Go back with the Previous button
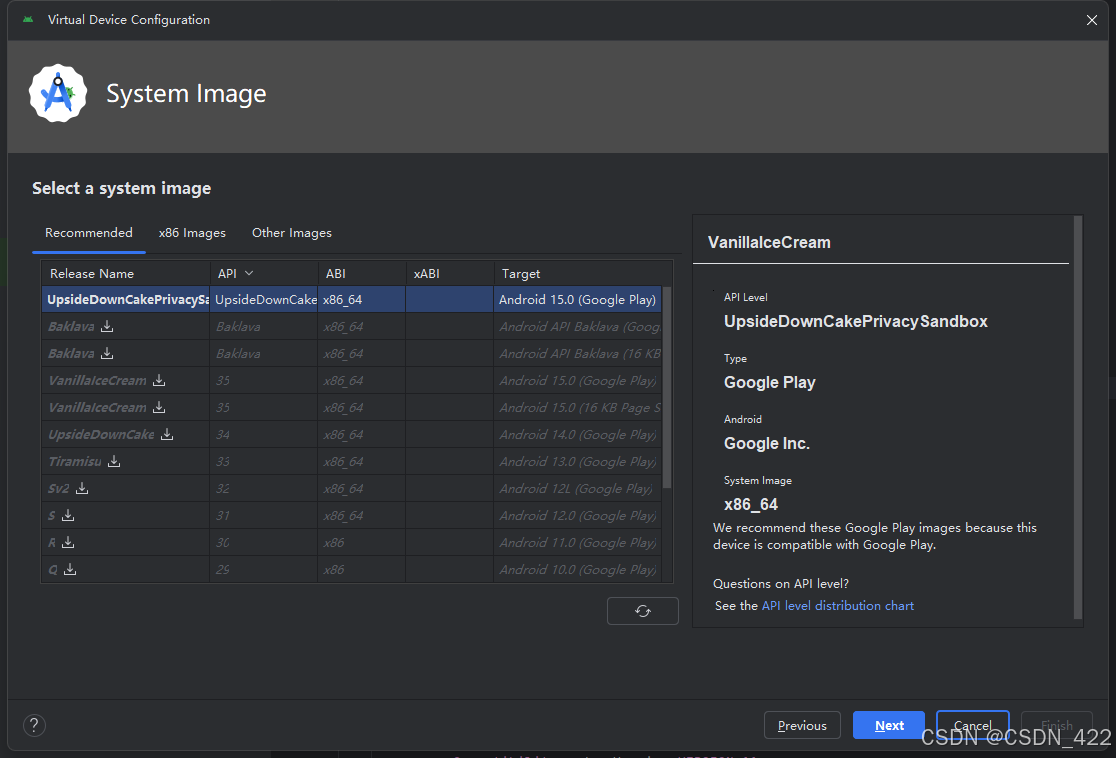1116x758 pixels. (802, 726)
